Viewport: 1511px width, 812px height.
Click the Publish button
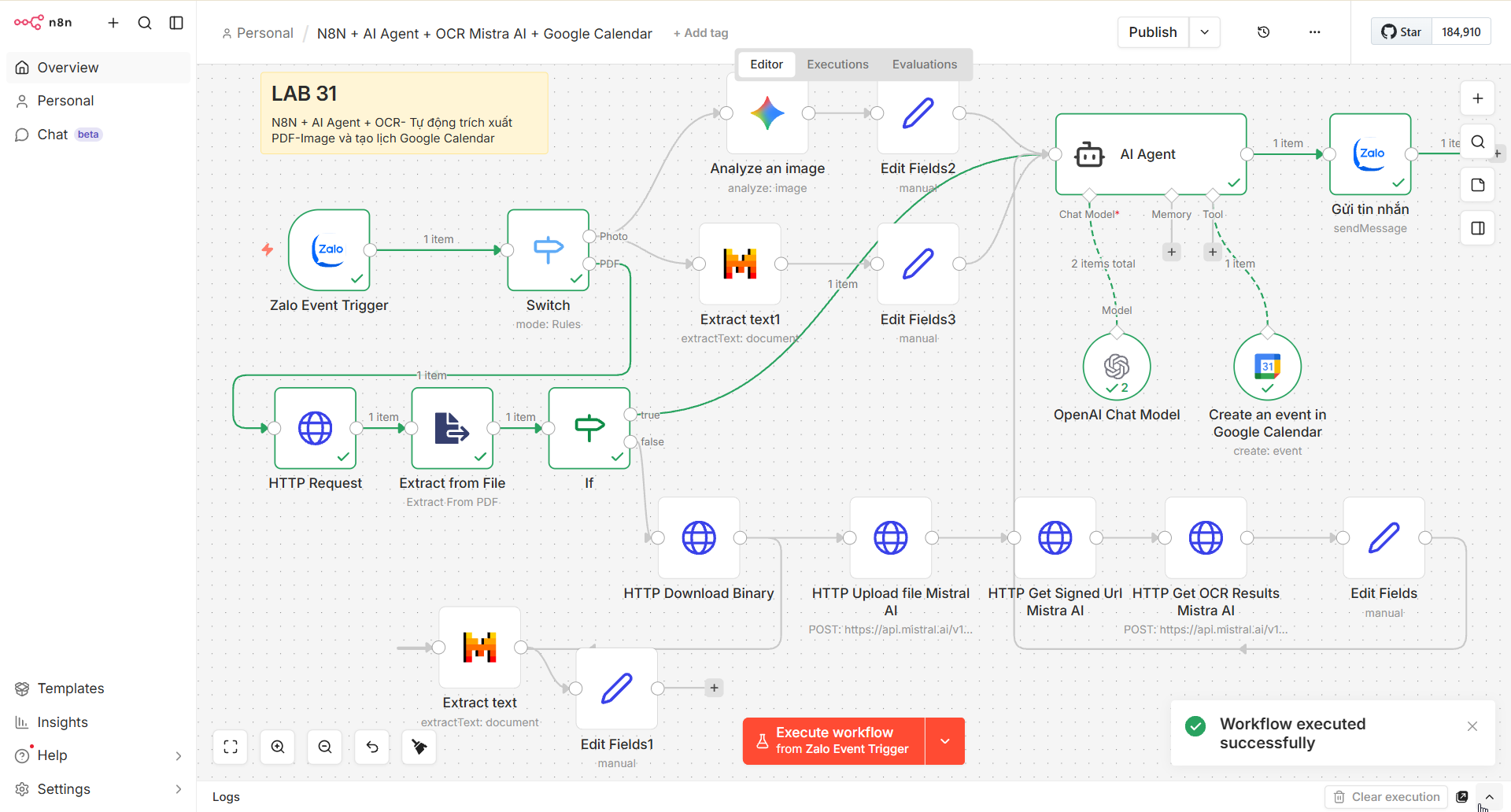coord(1152,32)
